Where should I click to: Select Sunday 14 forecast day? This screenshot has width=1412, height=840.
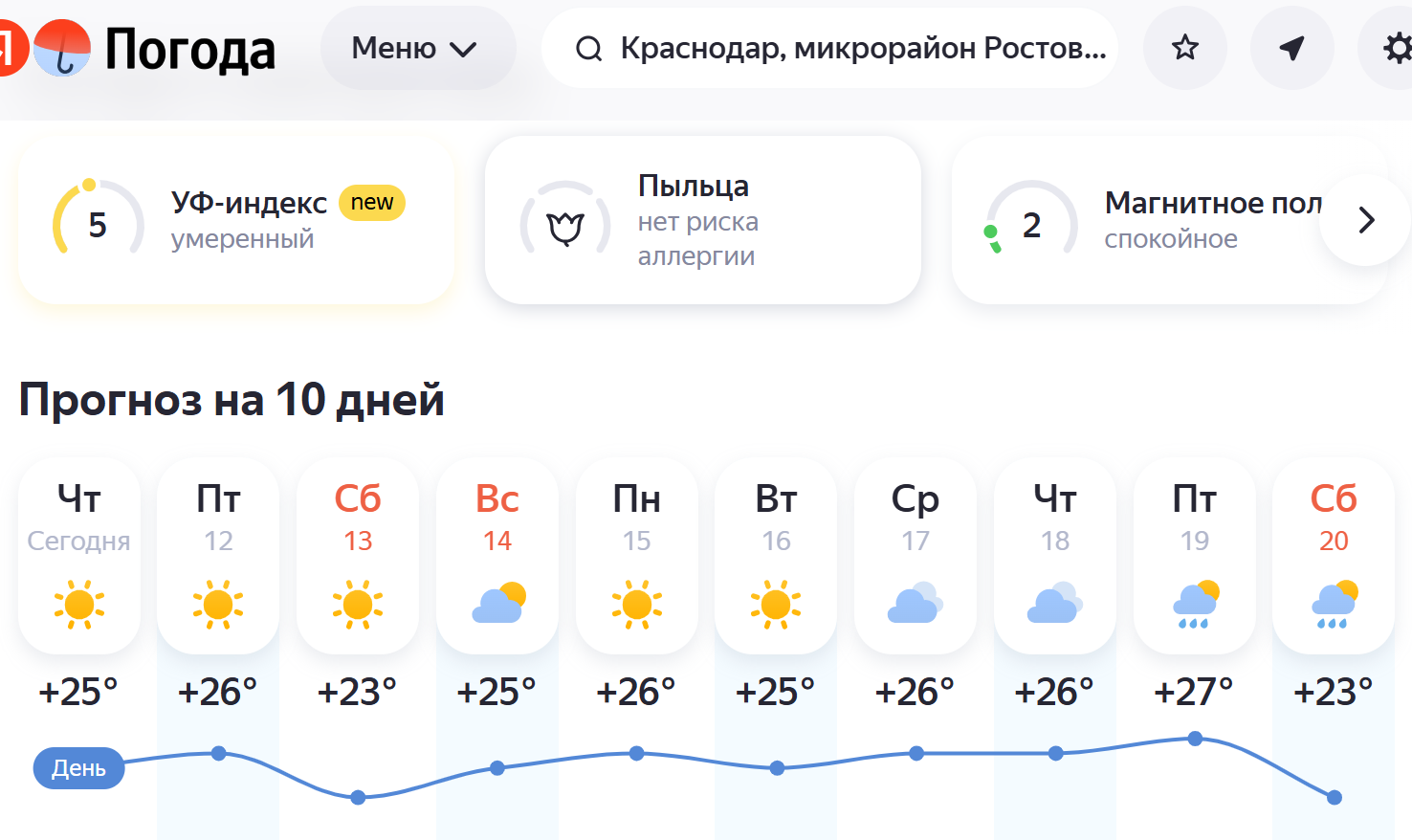497,556
